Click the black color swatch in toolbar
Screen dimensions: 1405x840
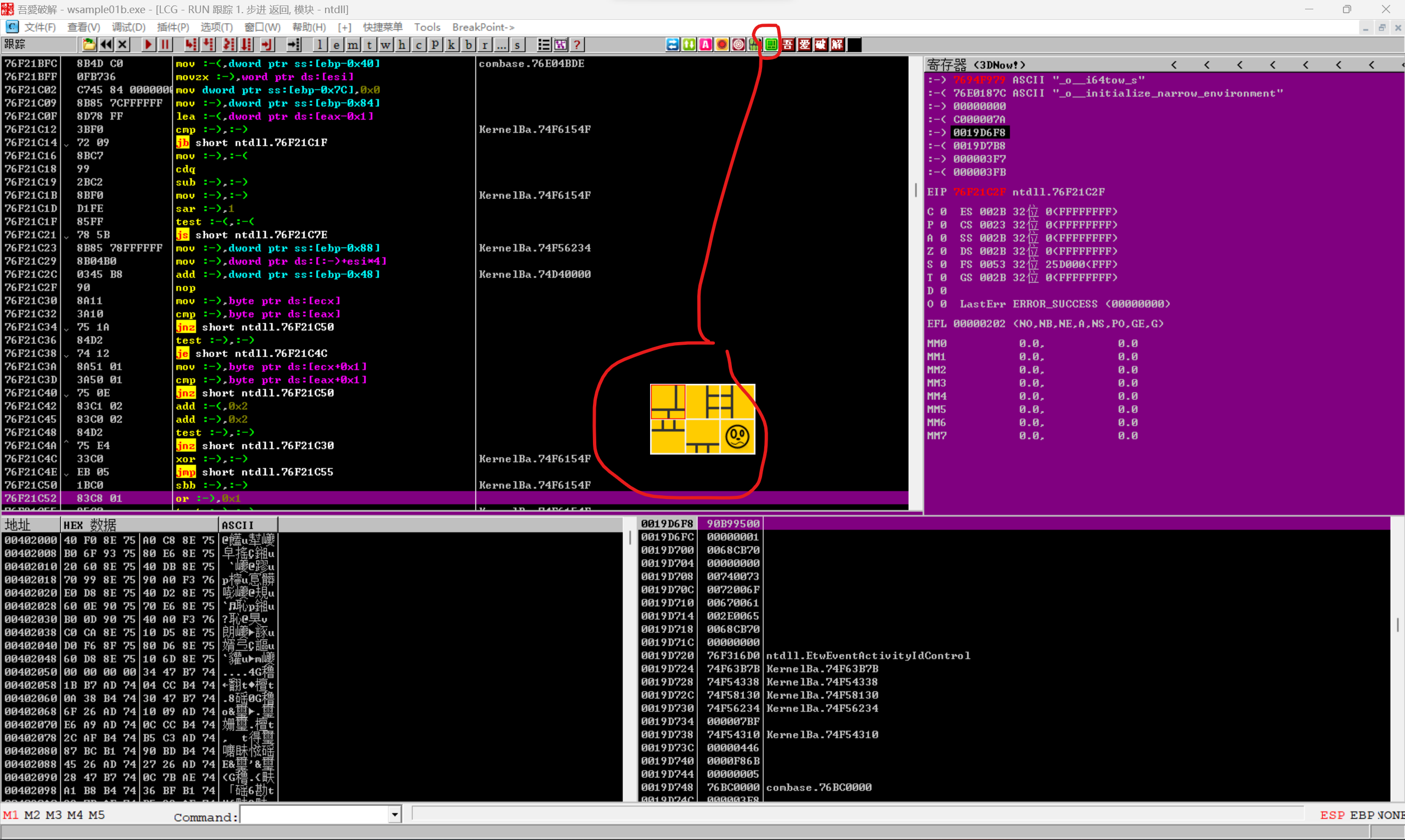(x=854, y=44)
